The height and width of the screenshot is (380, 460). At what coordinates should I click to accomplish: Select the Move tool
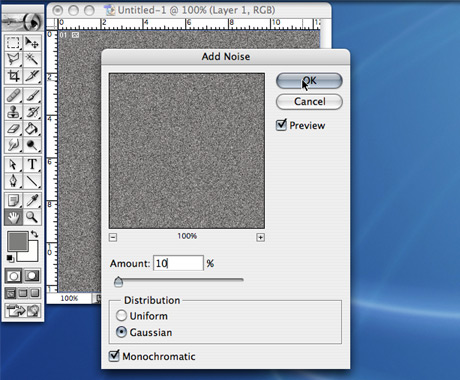pyautogui.click(x=32, y=43)
